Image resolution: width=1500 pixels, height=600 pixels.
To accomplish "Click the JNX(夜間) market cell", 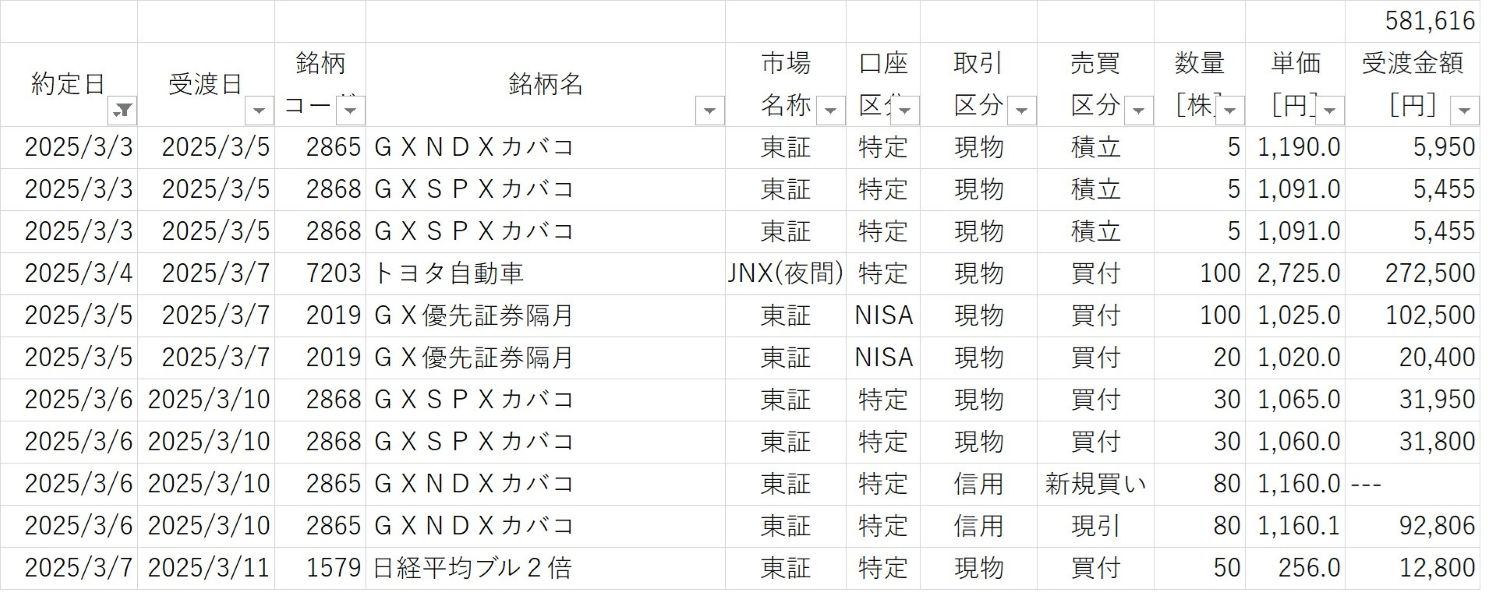I will click(x=786, y=273).
